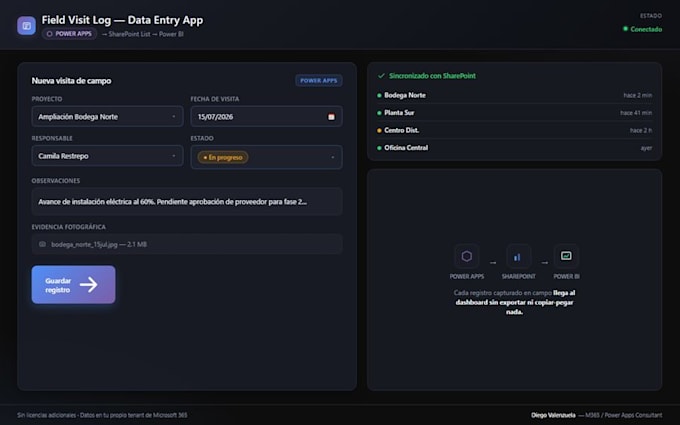The height and width of the screenshot is (425, 680).
Task: Open the Proyecto dropdown Ampliación Bodega Norte
Action: (x=108, y=117)
